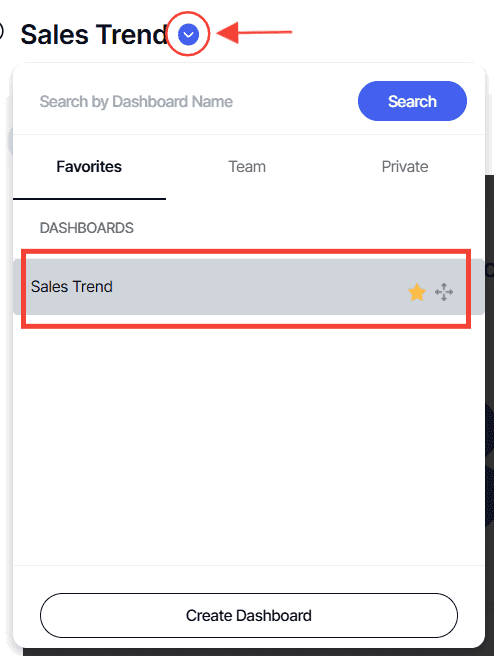Click the blue Search button
Screen dimensions: 494x656
coord(412,101)
